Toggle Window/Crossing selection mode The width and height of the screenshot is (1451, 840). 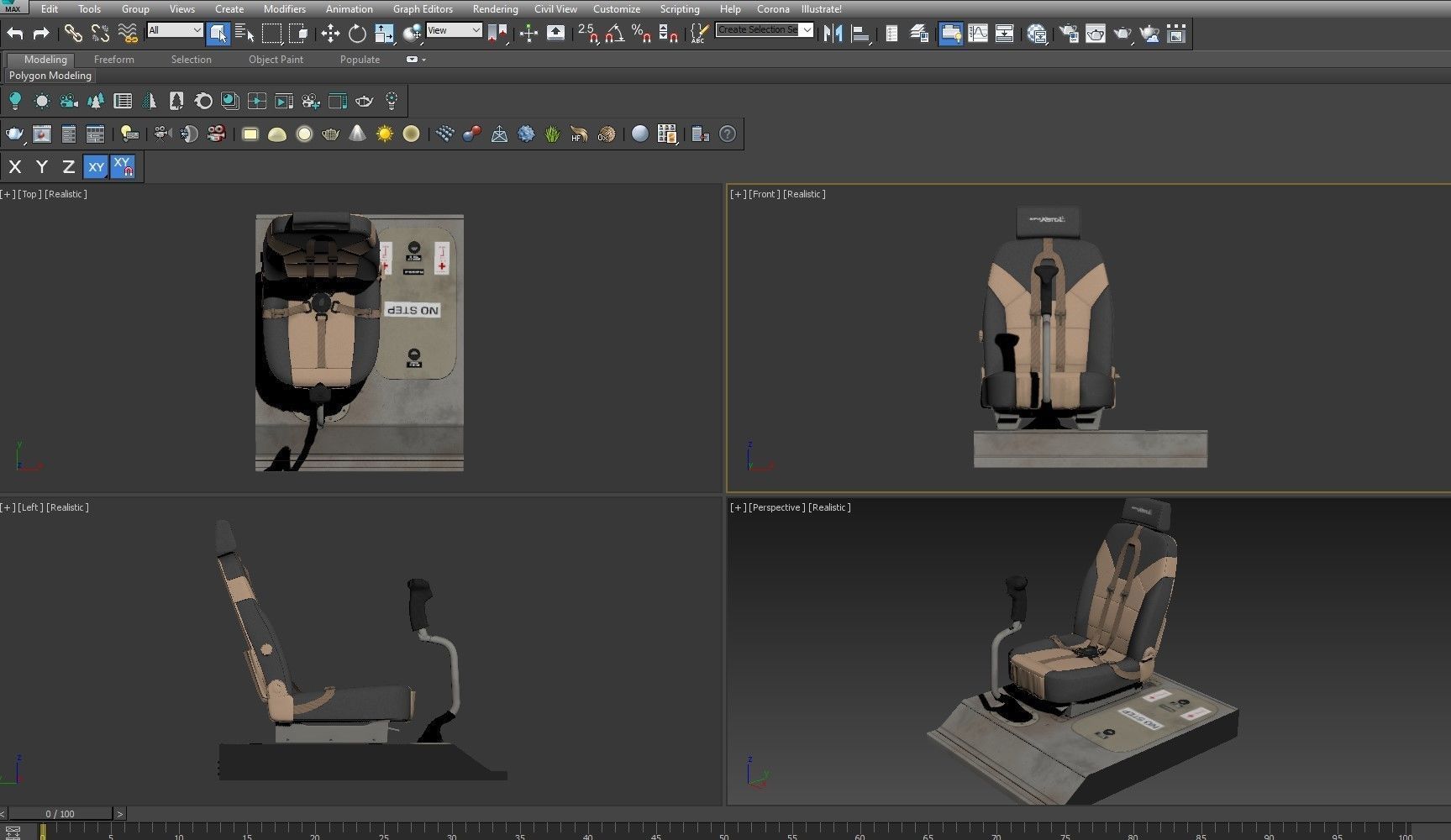click(298, 34)
